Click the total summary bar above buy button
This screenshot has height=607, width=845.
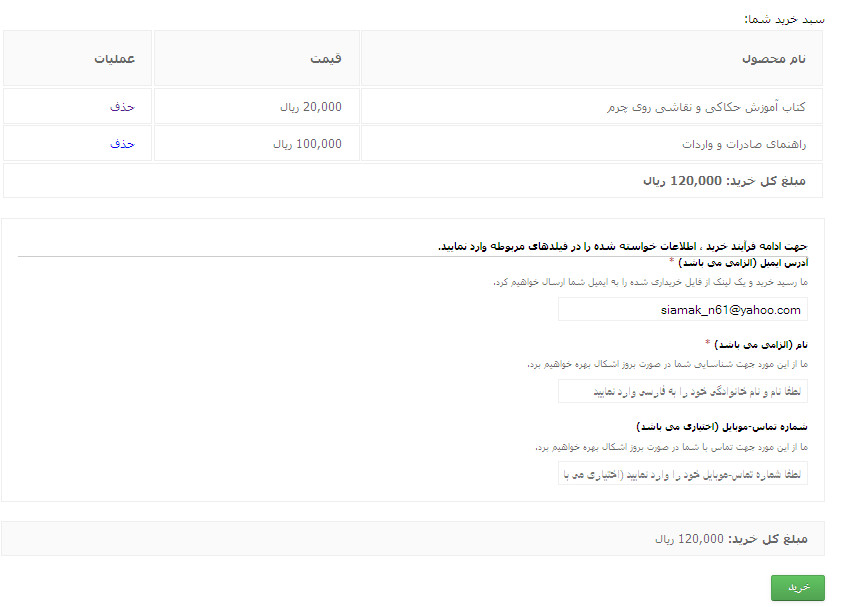pos(730,539)
